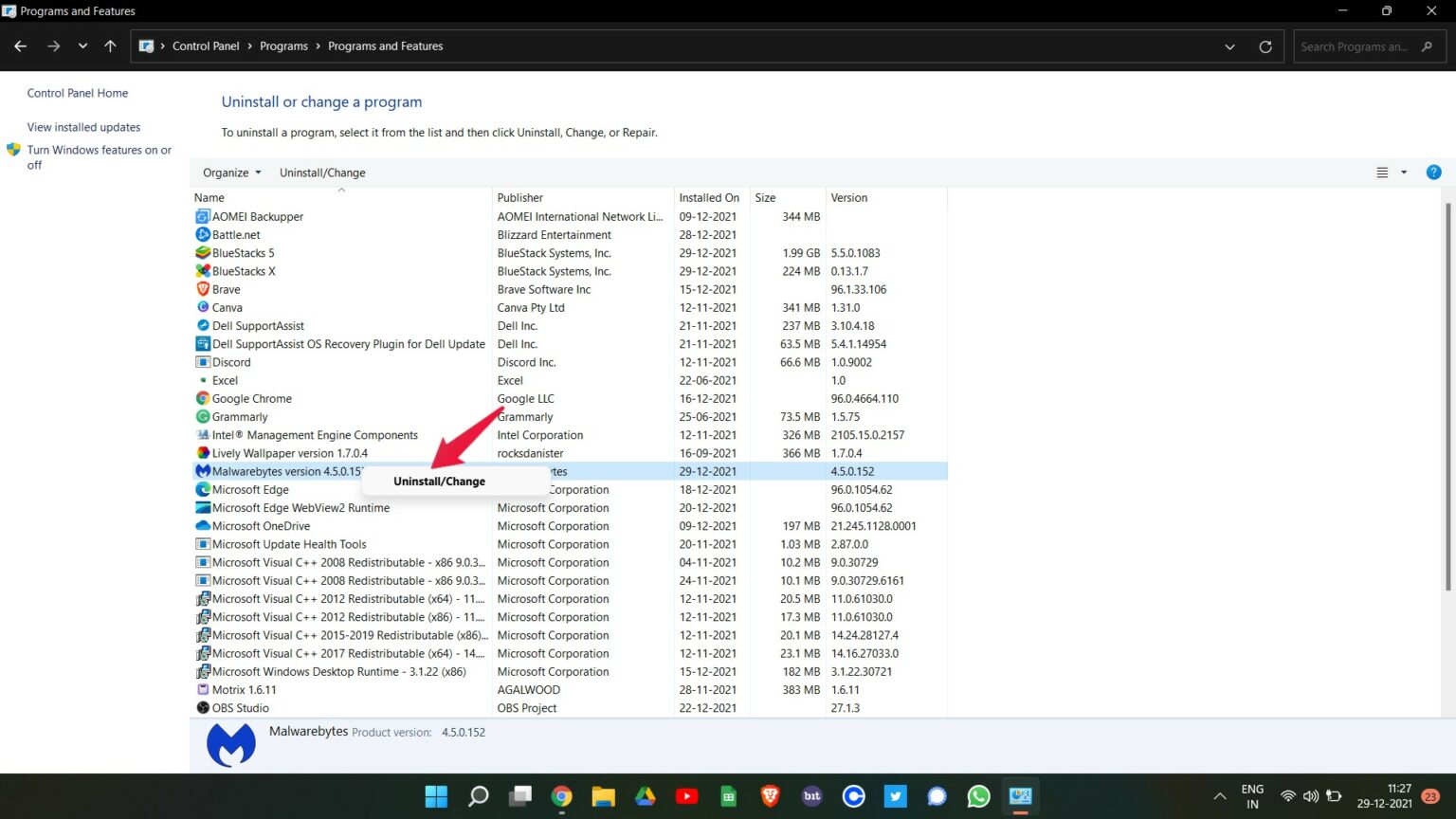Click the Malwarebytes logo in the details pane
Viewport: 1456px width, 819px height.
[x=230, y=744]
